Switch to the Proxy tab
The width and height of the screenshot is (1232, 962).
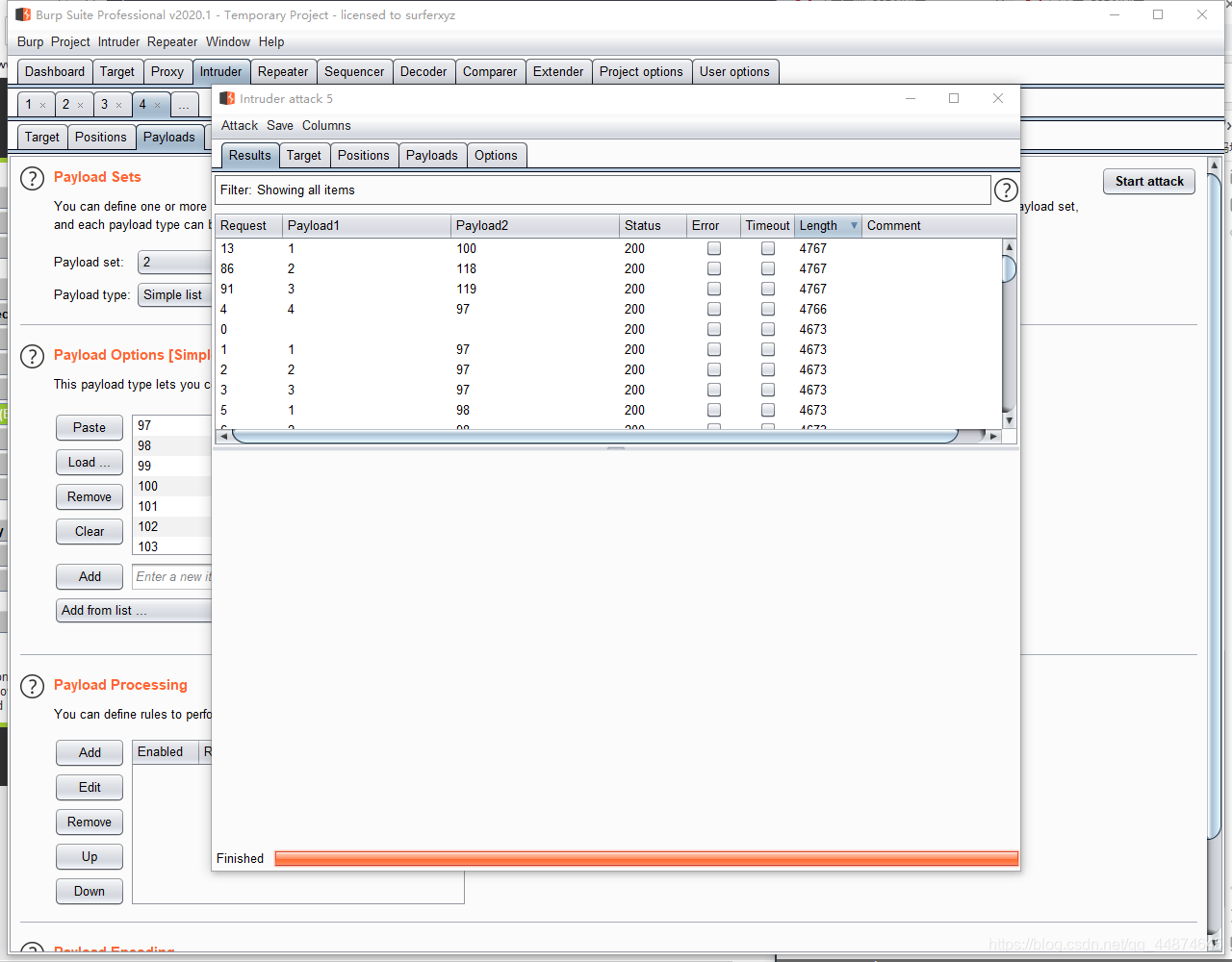pyautogui.click(x=167, y=71)
